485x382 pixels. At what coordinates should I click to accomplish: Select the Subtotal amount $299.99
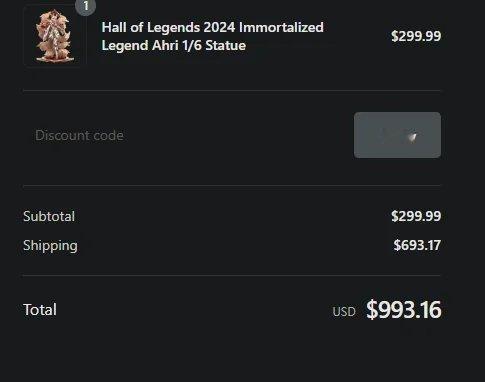(x=416, y=216)
